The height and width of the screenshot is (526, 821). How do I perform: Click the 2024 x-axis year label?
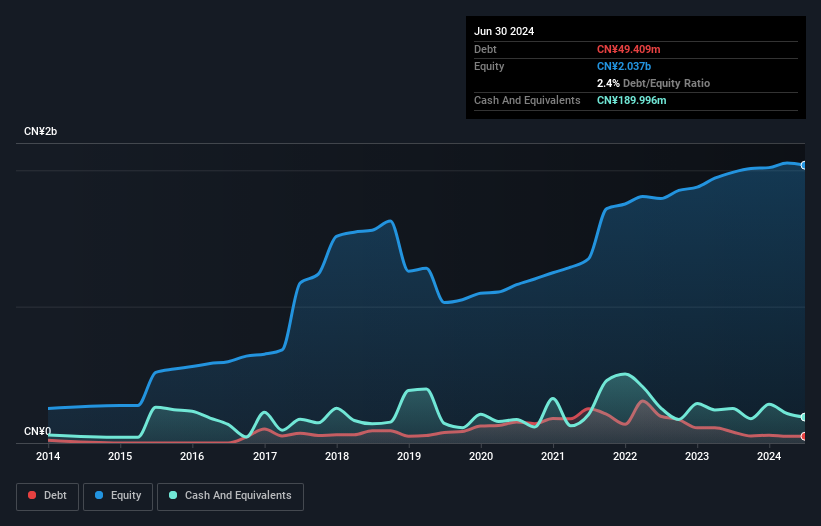pyautogui.click(x=769, y=457)
